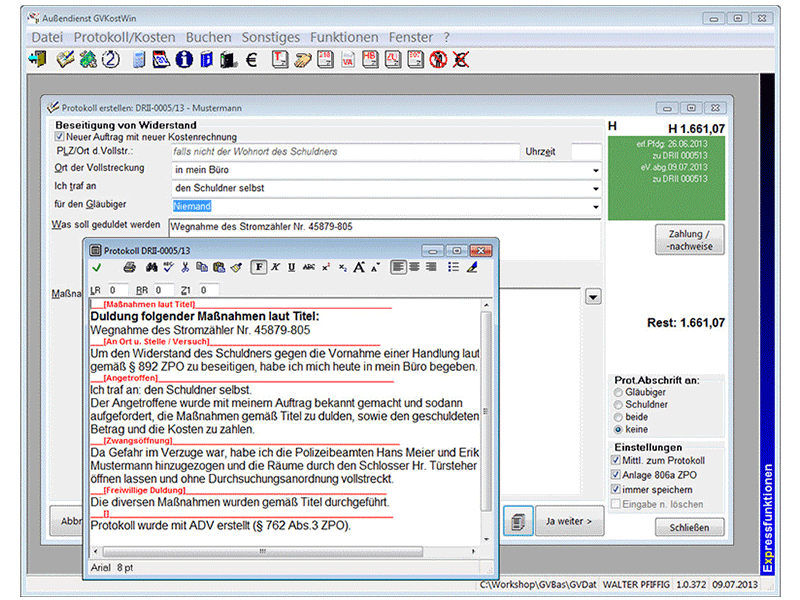Disable 'immer speichern' setting
Screen dimensions: 800x600
[616, 490]
